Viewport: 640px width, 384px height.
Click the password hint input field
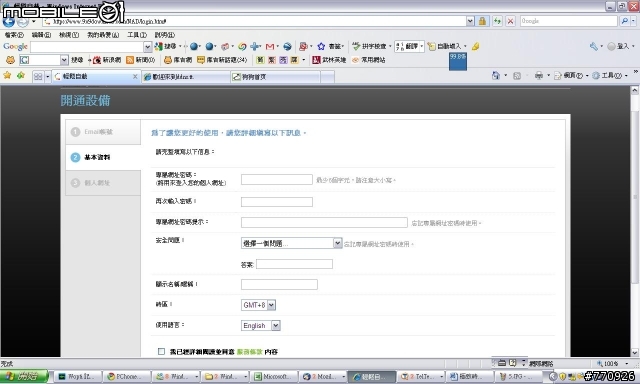324,222
